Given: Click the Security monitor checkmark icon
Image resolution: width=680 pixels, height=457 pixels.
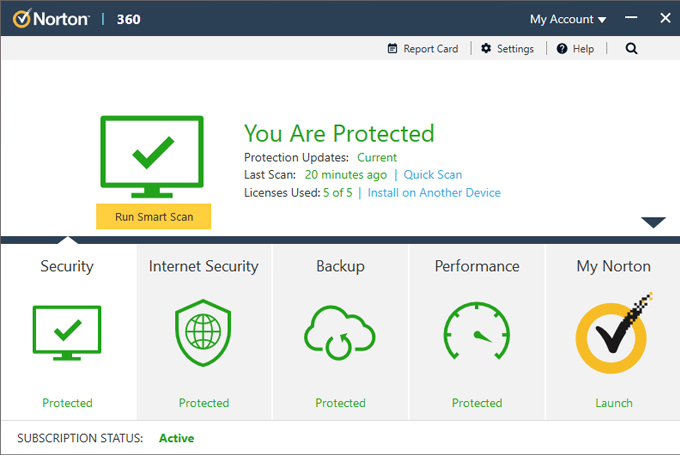Looking at the screenshot, I should pos(67,332).
